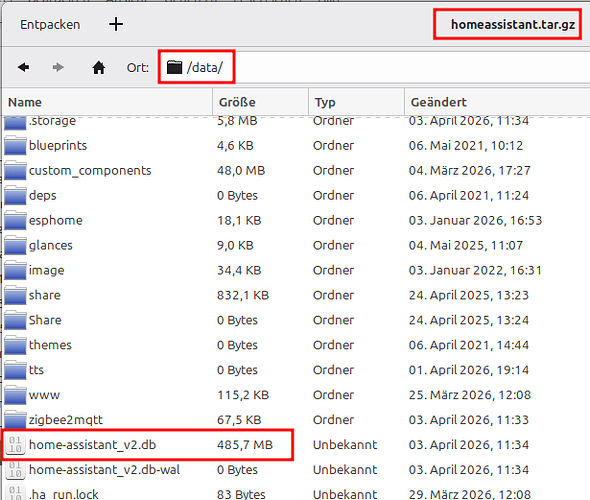Go forward with the right arrow icon
The image size is (590, 500).
(x=58, y=67)
